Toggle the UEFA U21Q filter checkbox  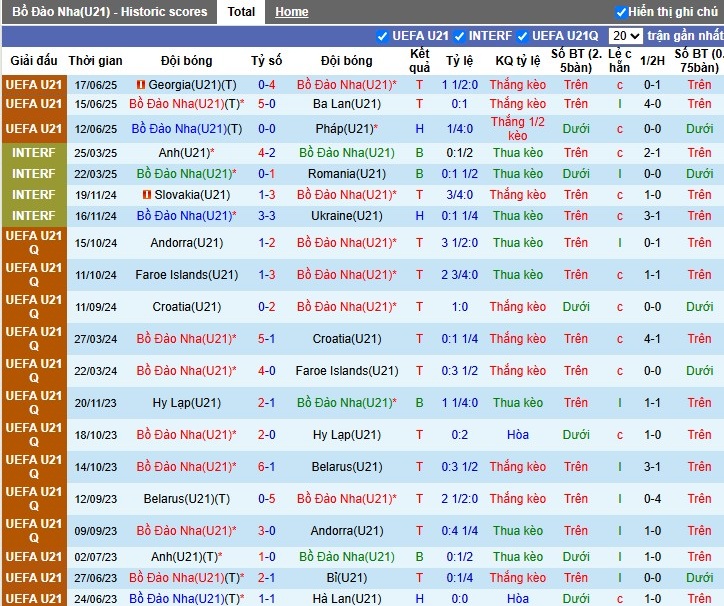coord(522,36)
